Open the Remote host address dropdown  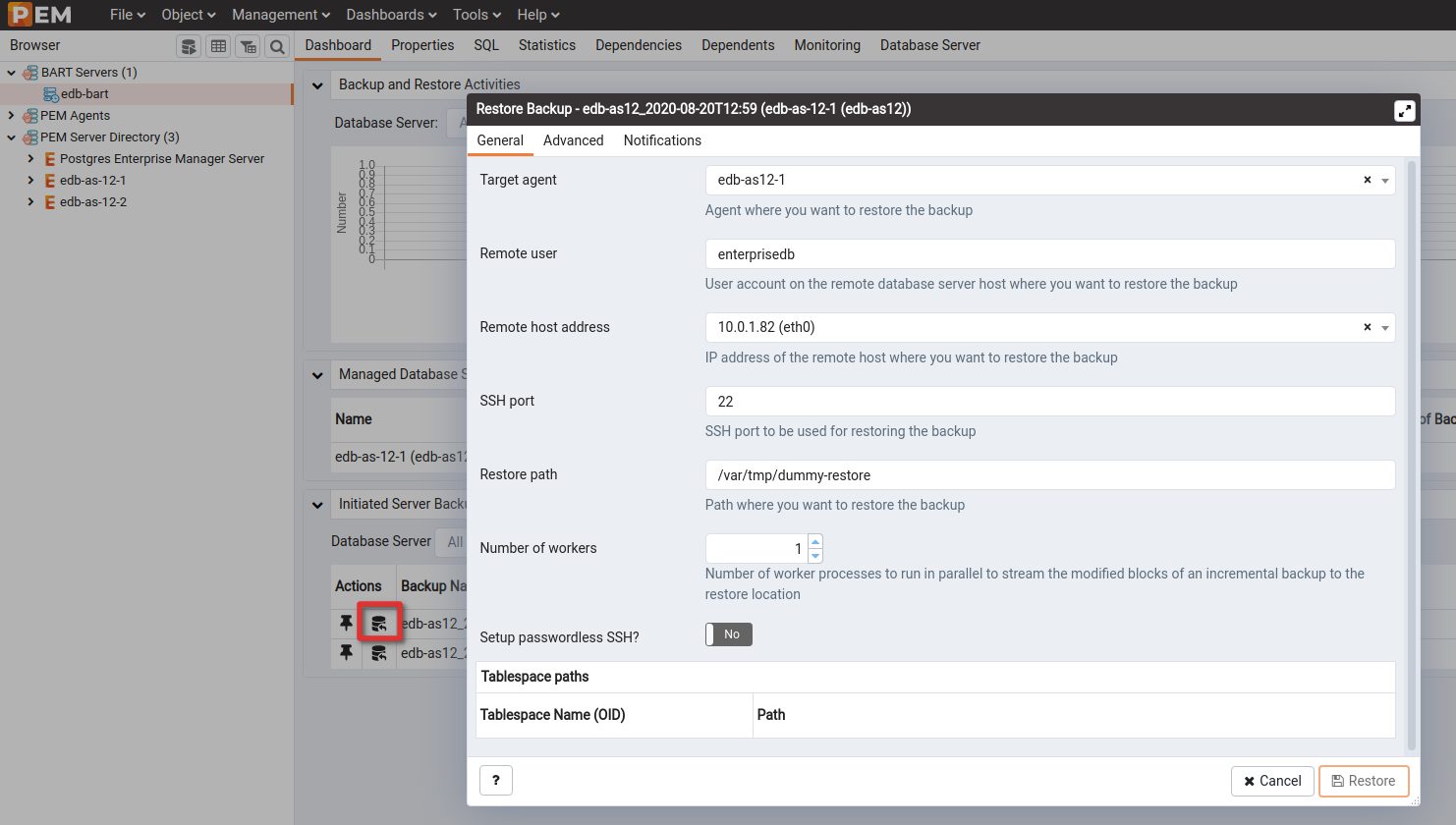[1385, 328]
